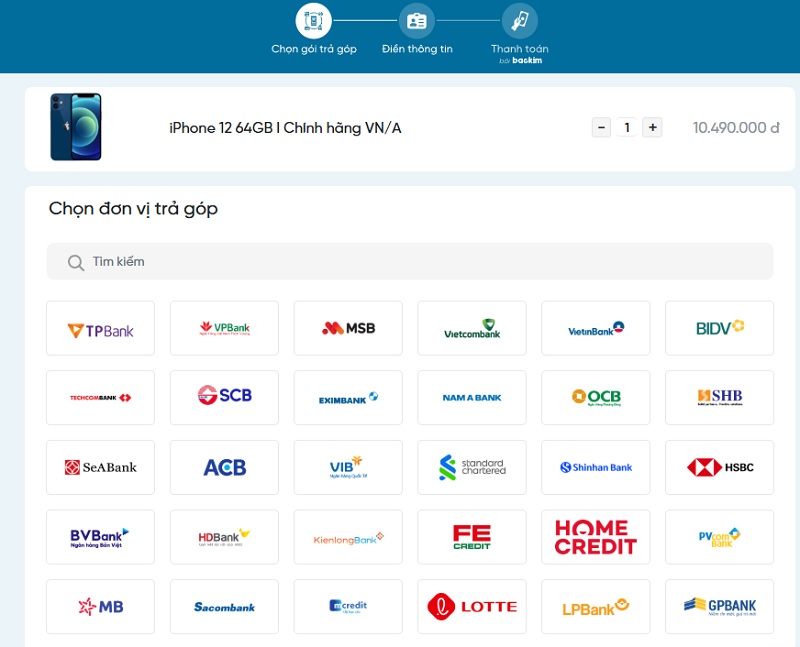This screenshot has width=800, height=647.
Task: Select Sacombank as the provider
Action: (224, 606)
